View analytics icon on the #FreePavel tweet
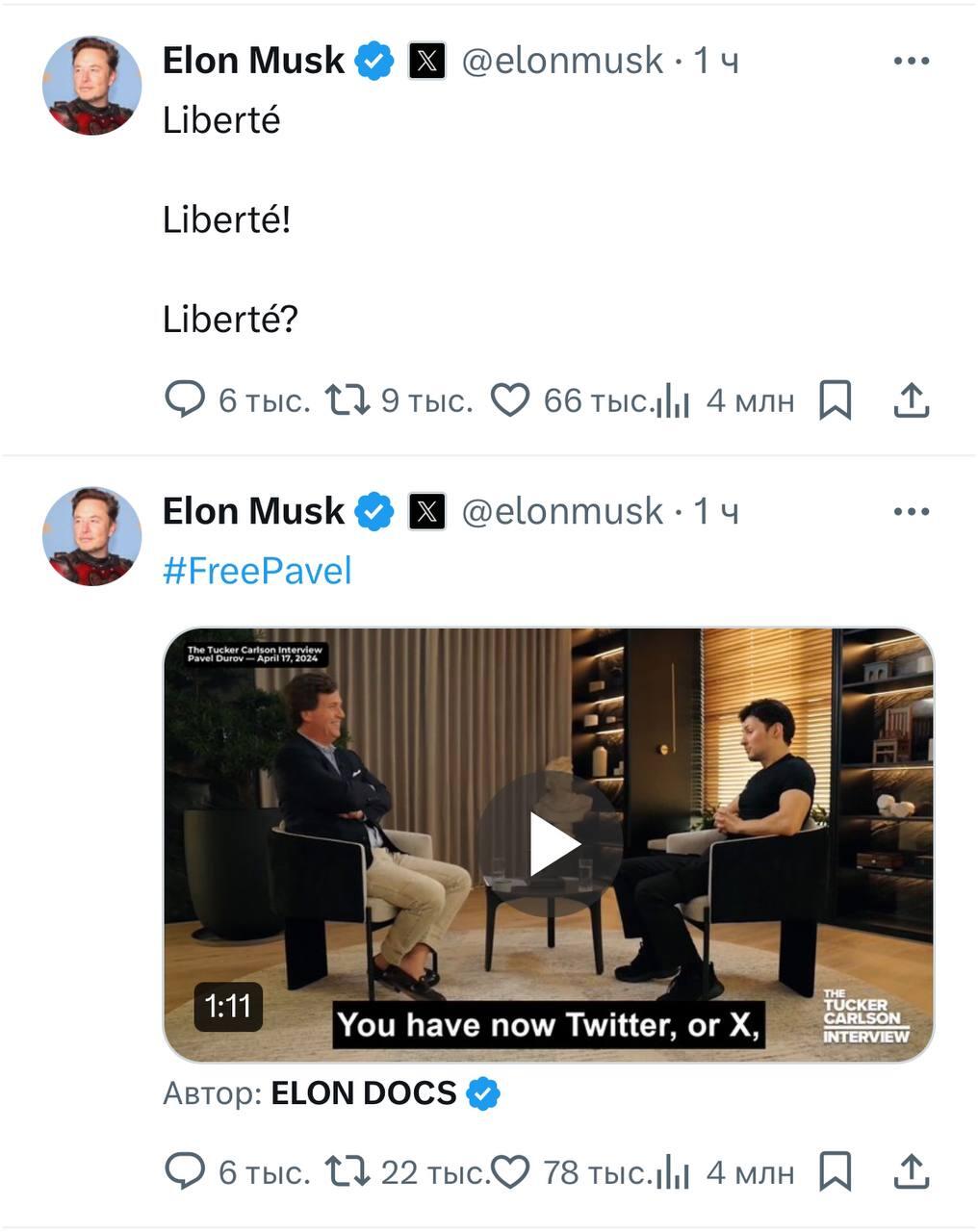The height and width of the screenshot is (1232, 978). (x=672, y=1173)
